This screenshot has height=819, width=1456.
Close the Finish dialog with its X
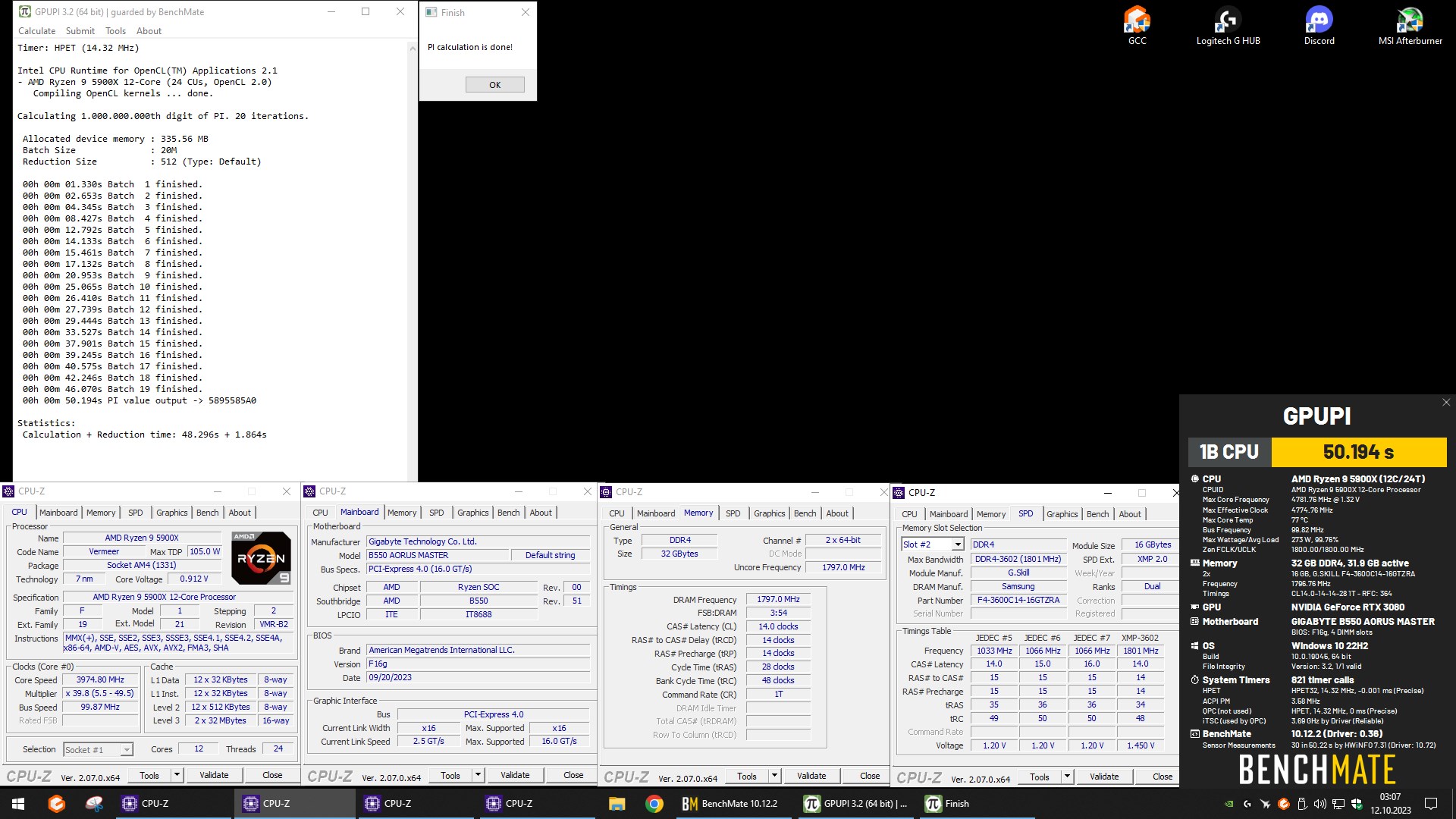coord(525,12)
